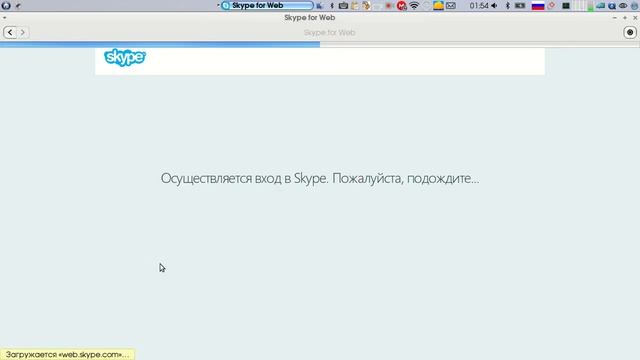Screen dimensions: 640x360
Task: Go forward with the browser forward arrow
Action: point(23,32)
